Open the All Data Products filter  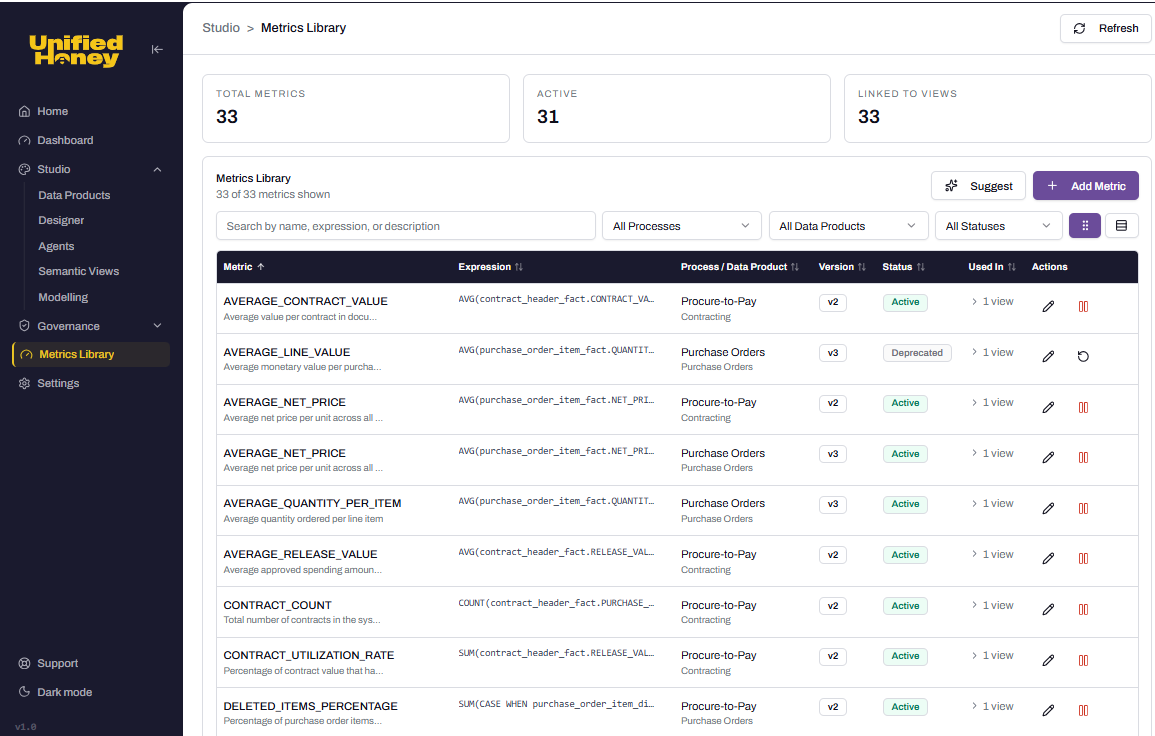click(848, 225)
